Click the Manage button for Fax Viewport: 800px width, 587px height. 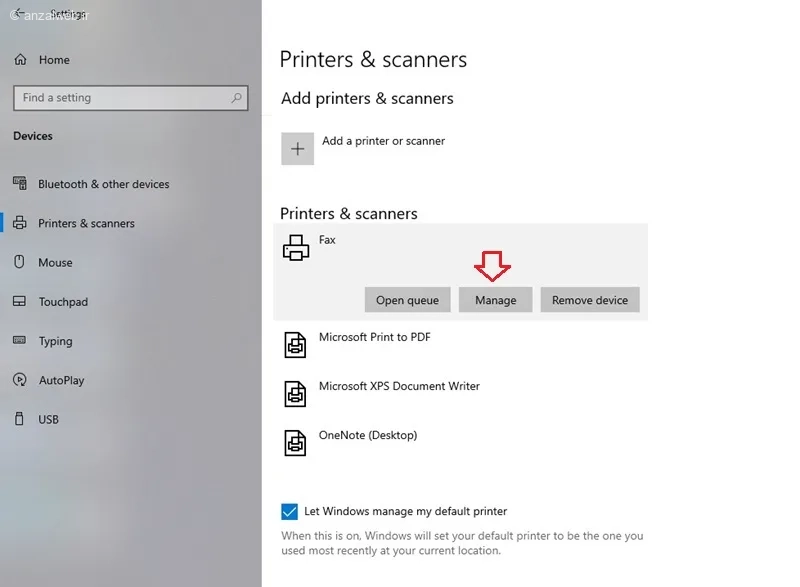point(495,300)
